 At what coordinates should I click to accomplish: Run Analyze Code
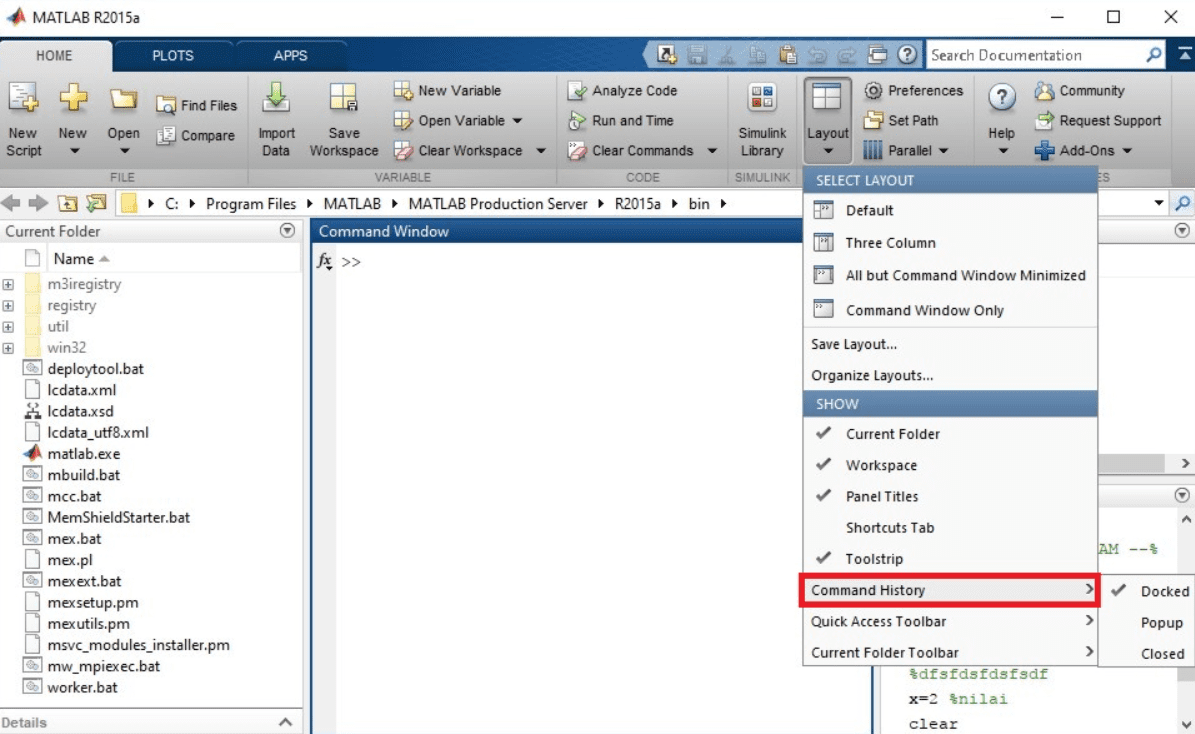point(623,91)
